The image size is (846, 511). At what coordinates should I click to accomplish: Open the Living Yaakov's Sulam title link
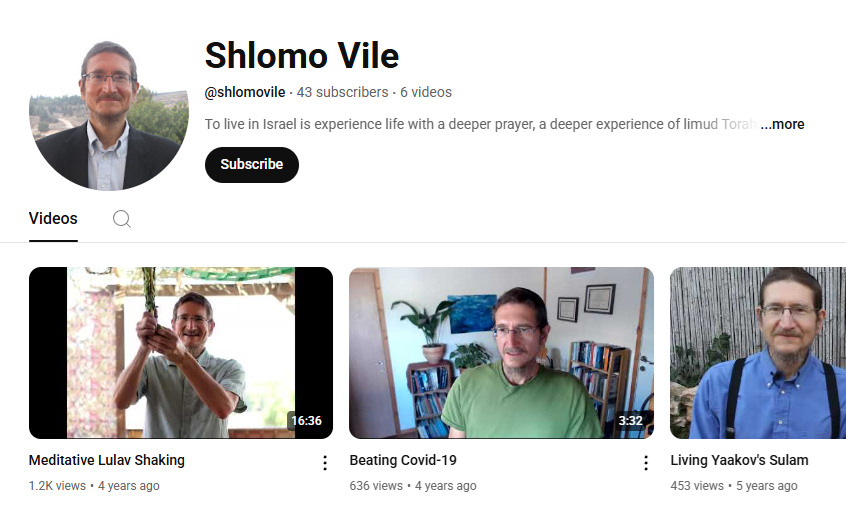(739, 460)
